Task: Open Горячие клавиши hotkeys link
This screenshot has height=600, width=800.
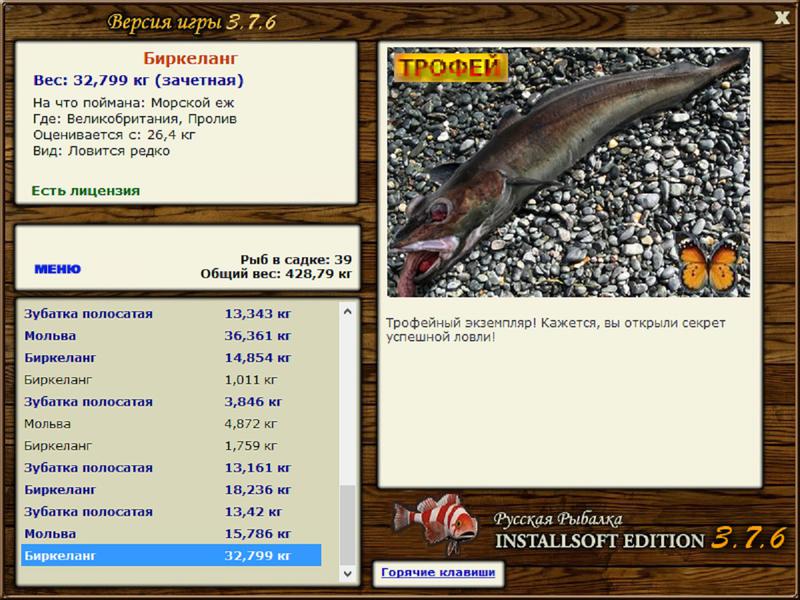Action: click(438, 572)
